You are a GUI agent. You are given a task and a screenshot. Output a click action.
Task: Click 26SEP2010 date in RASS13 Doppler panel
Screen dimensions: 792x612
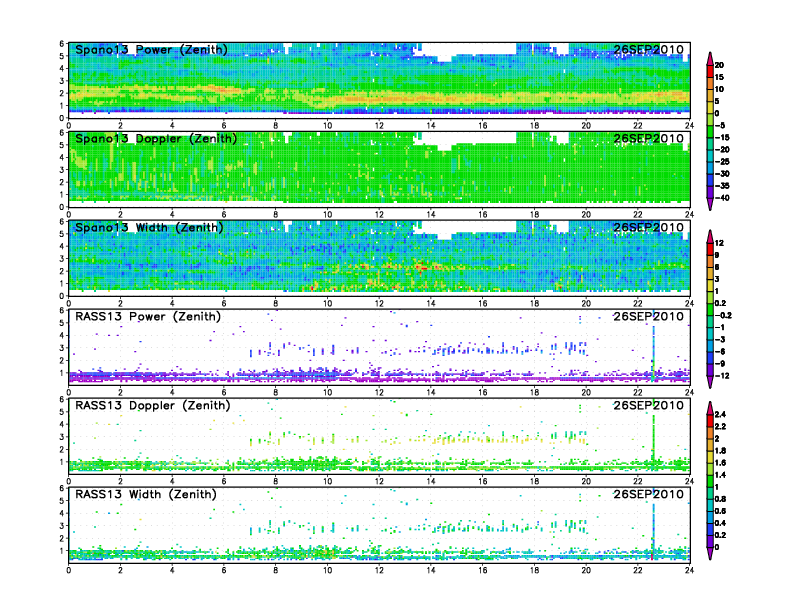click(649, 405)
